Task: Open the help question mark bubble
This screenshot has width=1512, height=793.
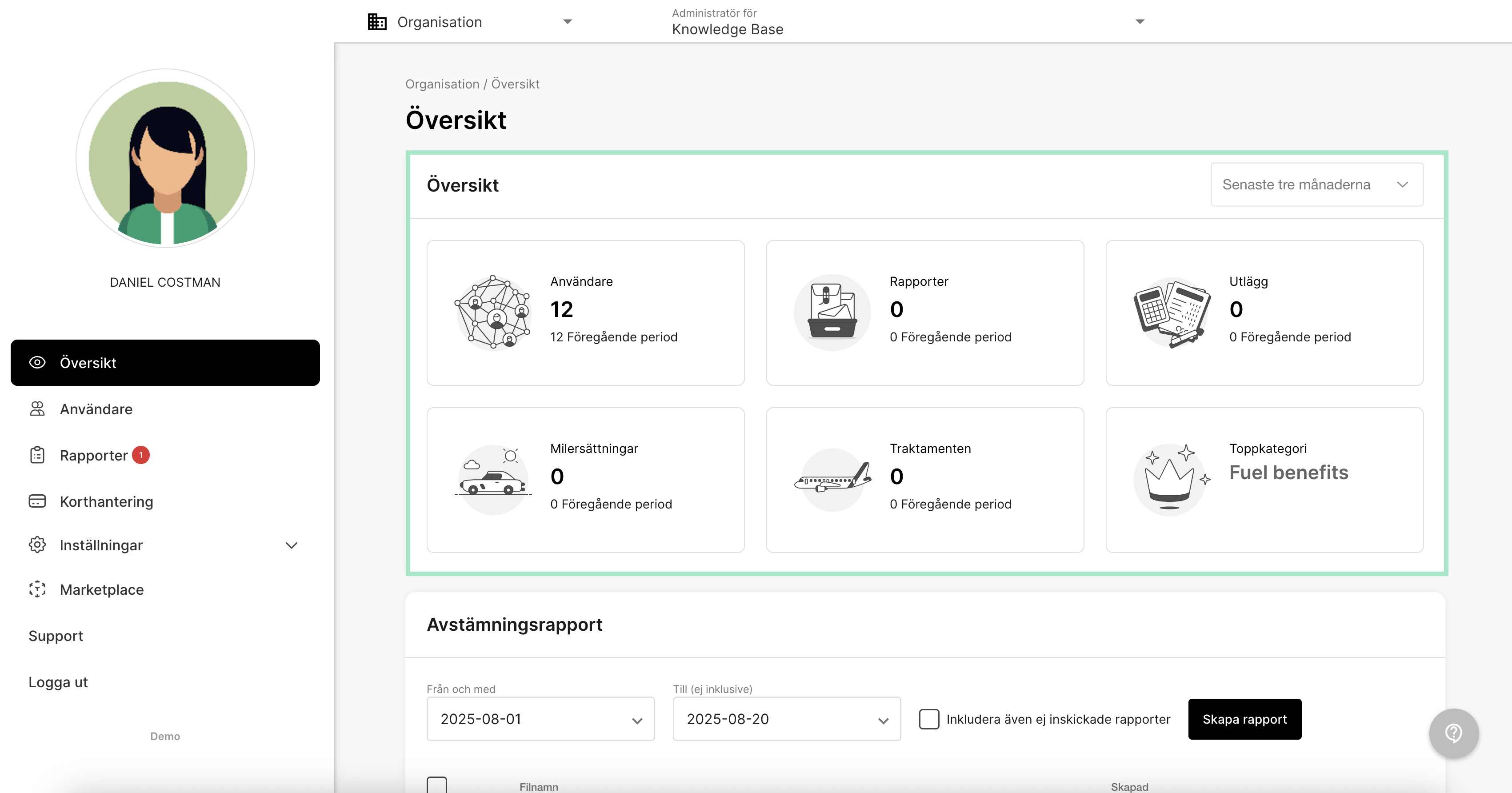Action: pyautogui.click(x=1453, y=733)
